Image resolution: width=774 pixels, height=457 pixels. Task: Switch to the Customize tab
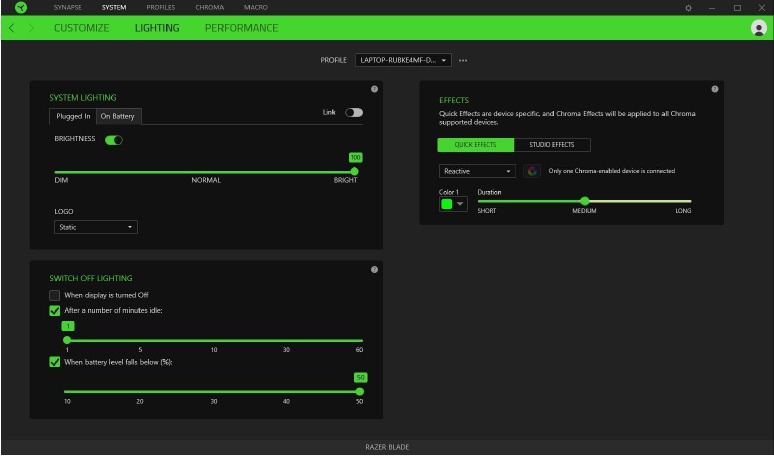tap(81, 28)
